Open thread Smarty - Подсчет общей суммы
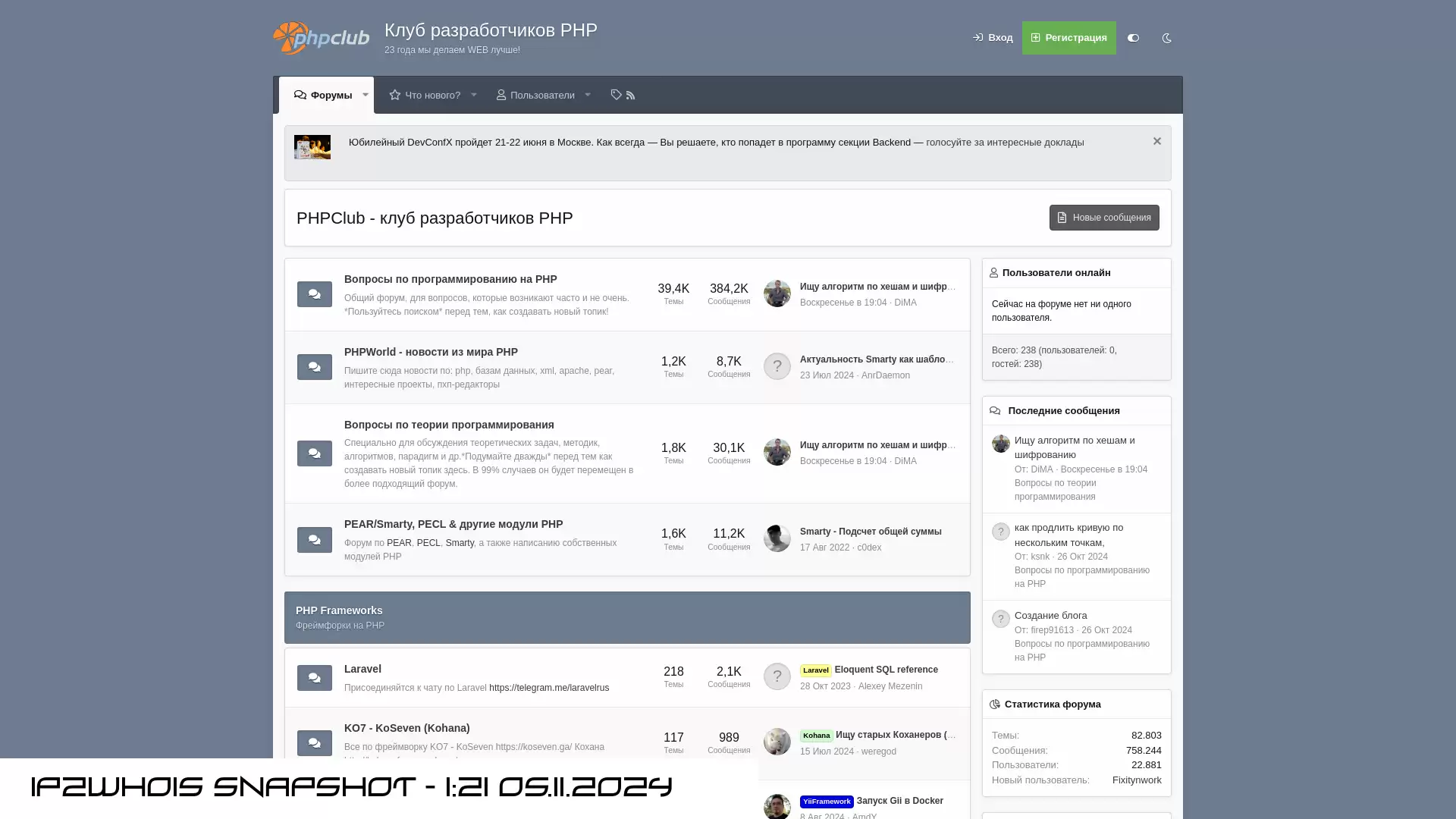Viewport: 1456px width, 819px height. [871, 532]
